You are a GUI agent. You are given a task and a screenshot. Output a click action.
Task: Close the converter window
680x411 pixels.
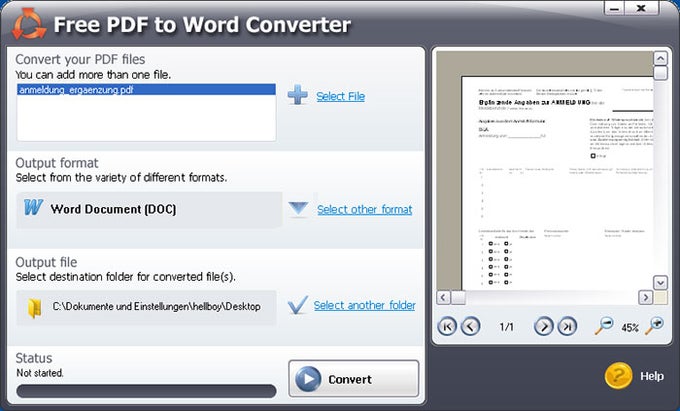[641, 8]
